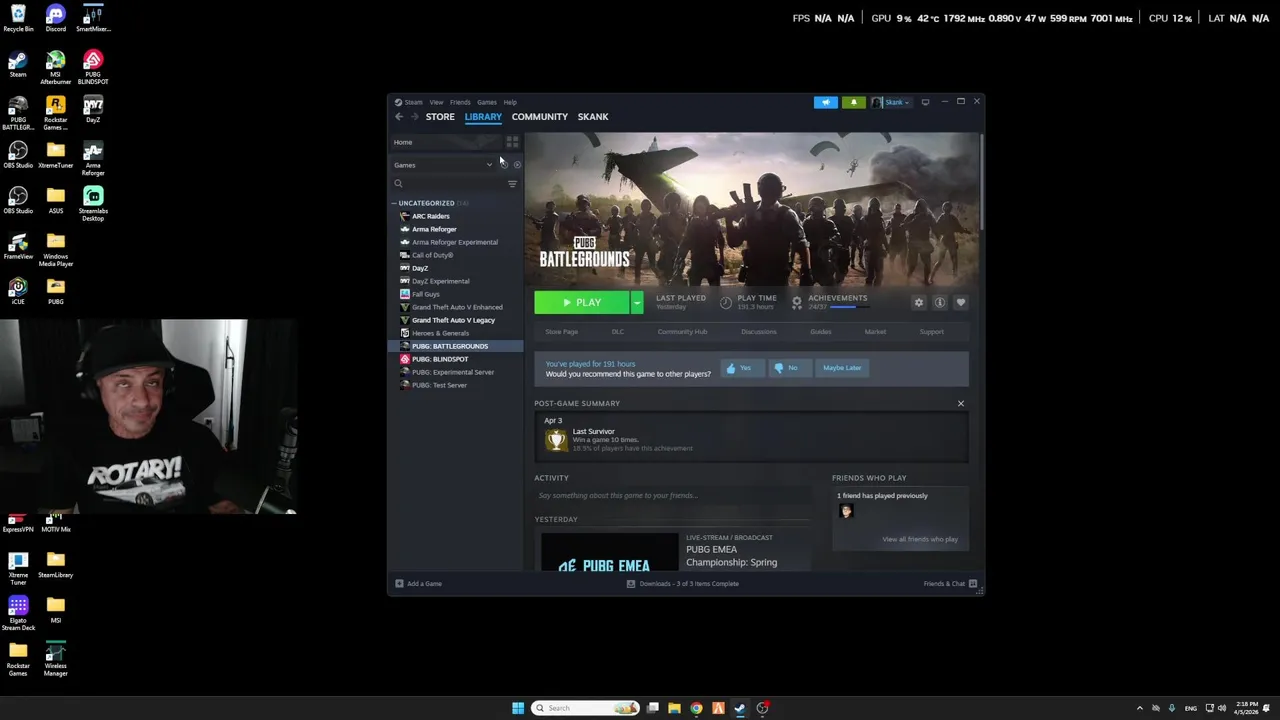The width and height of the screenshot is (1280, 720).
Task: Open Friends & Chat panel
Action: coord(951,584)
